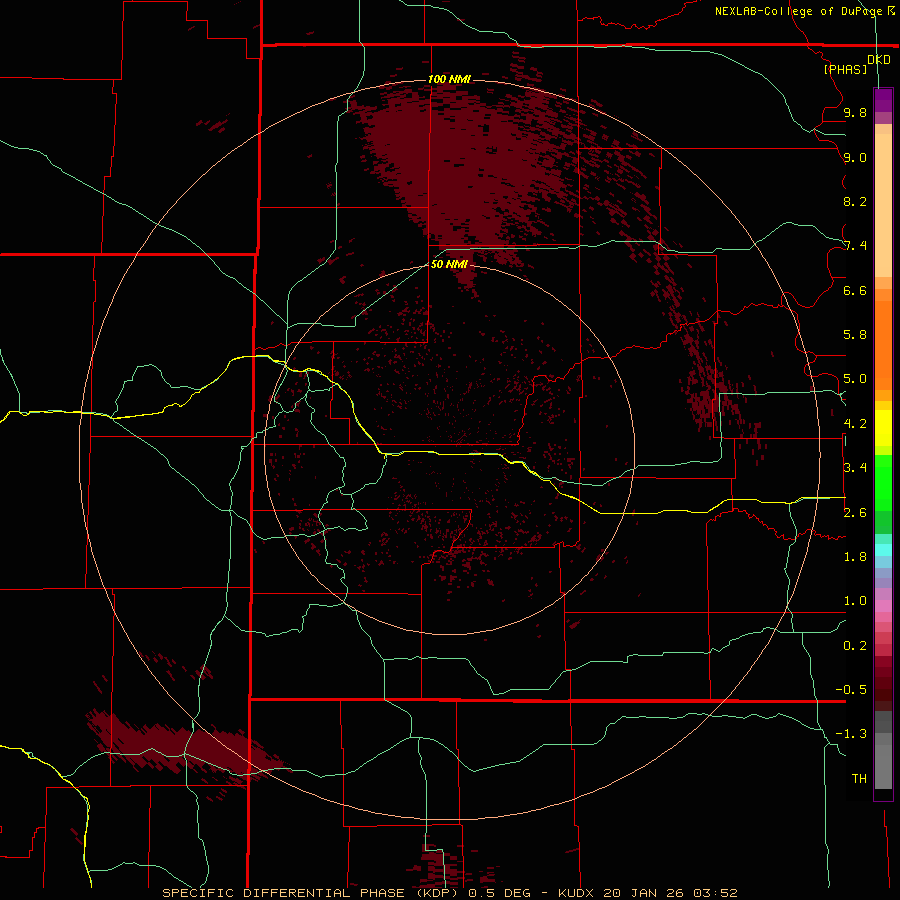
Task: Click the 9.8 value on color scale
Action: click(855, 112)
